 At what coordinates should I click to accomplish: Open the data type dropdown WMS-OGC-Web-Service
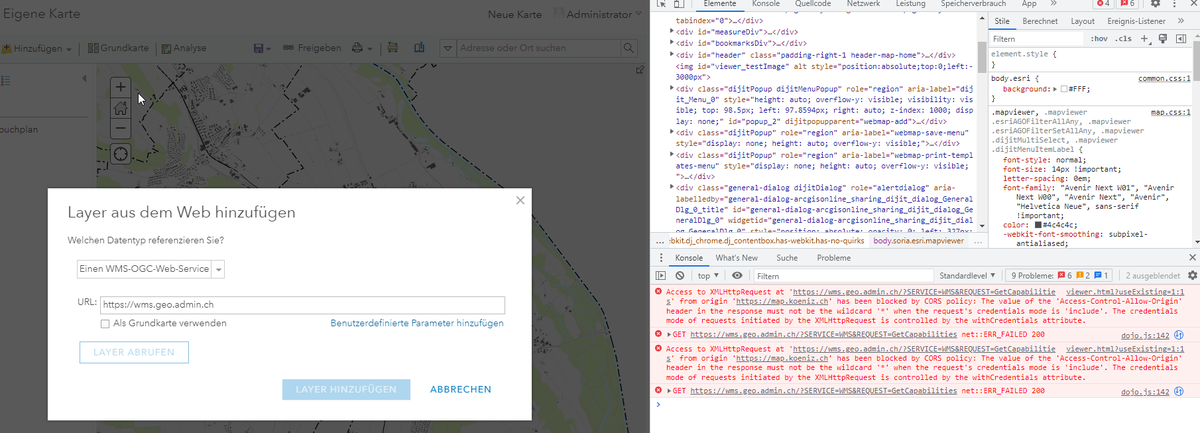[151, 268]
